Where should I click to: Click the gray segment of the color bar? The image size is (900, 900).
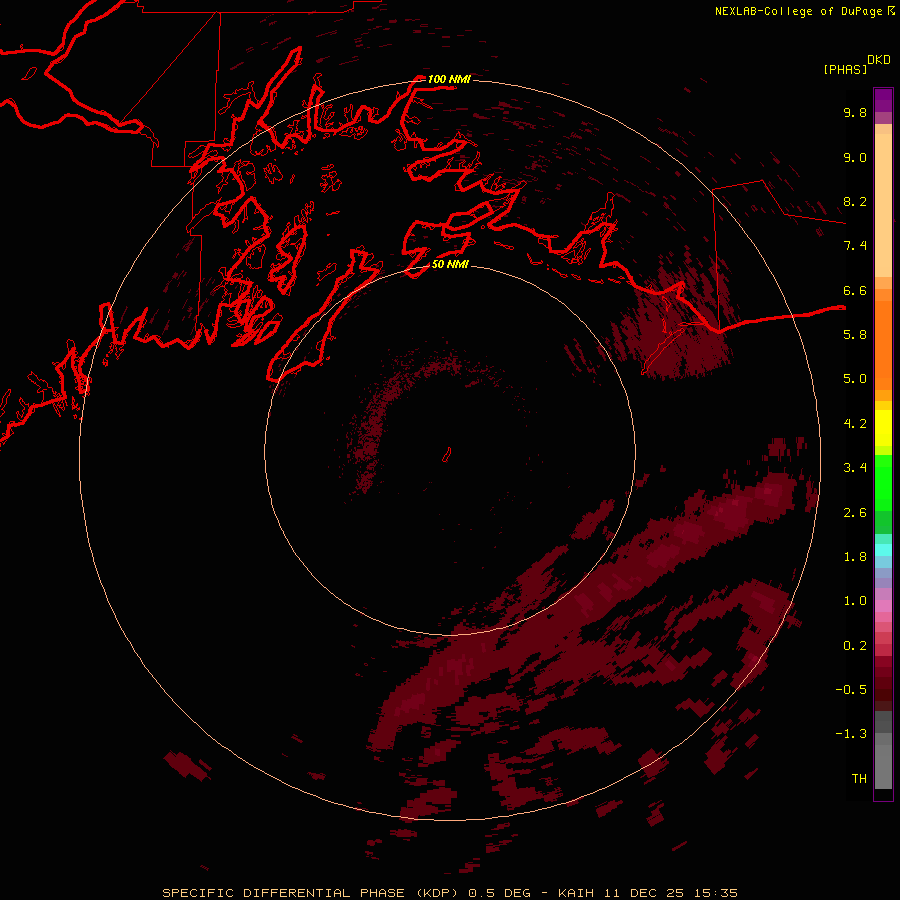pos(883,749)
